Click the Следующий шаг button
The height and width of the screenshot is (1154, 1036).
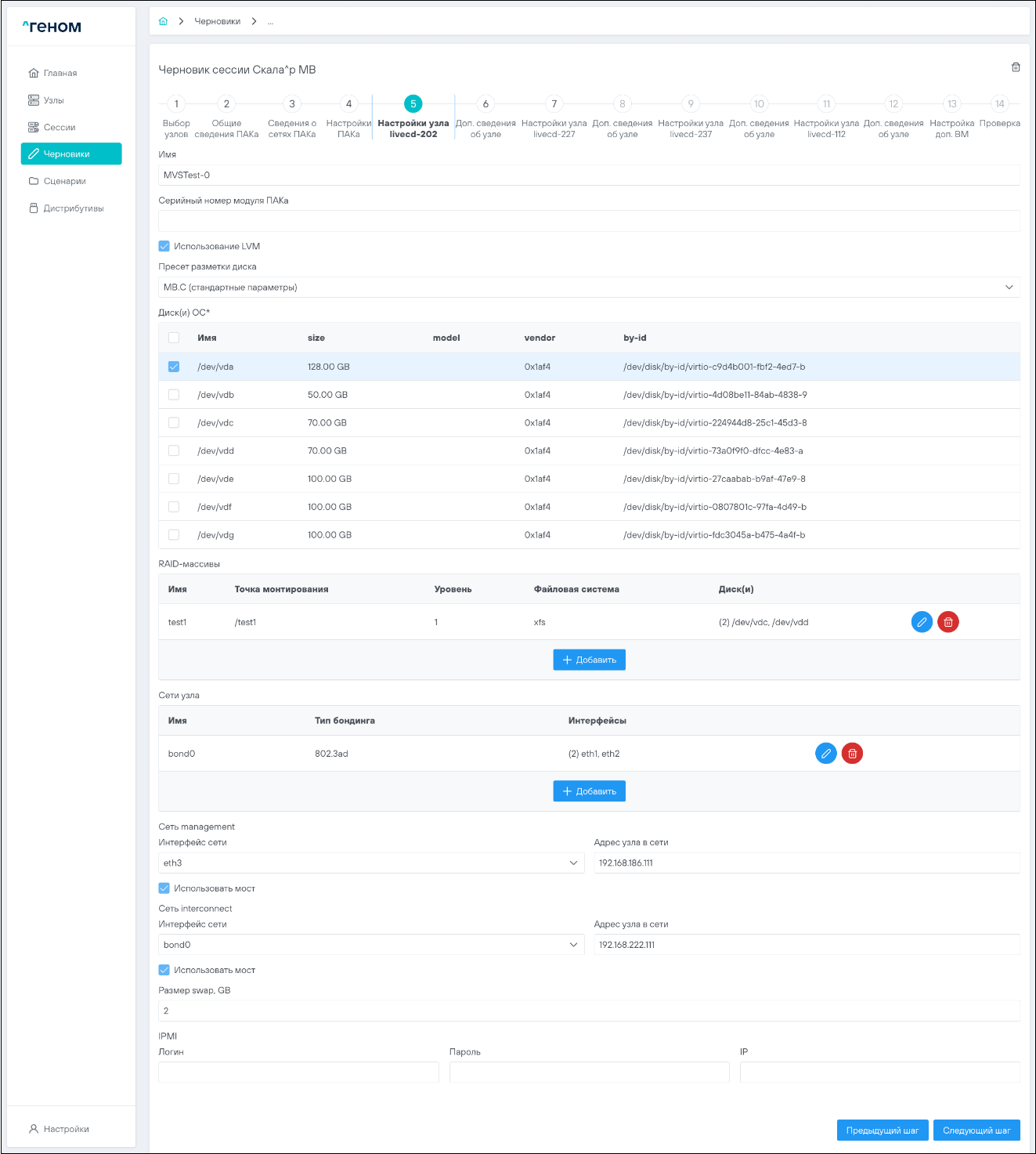[976, 1130]
